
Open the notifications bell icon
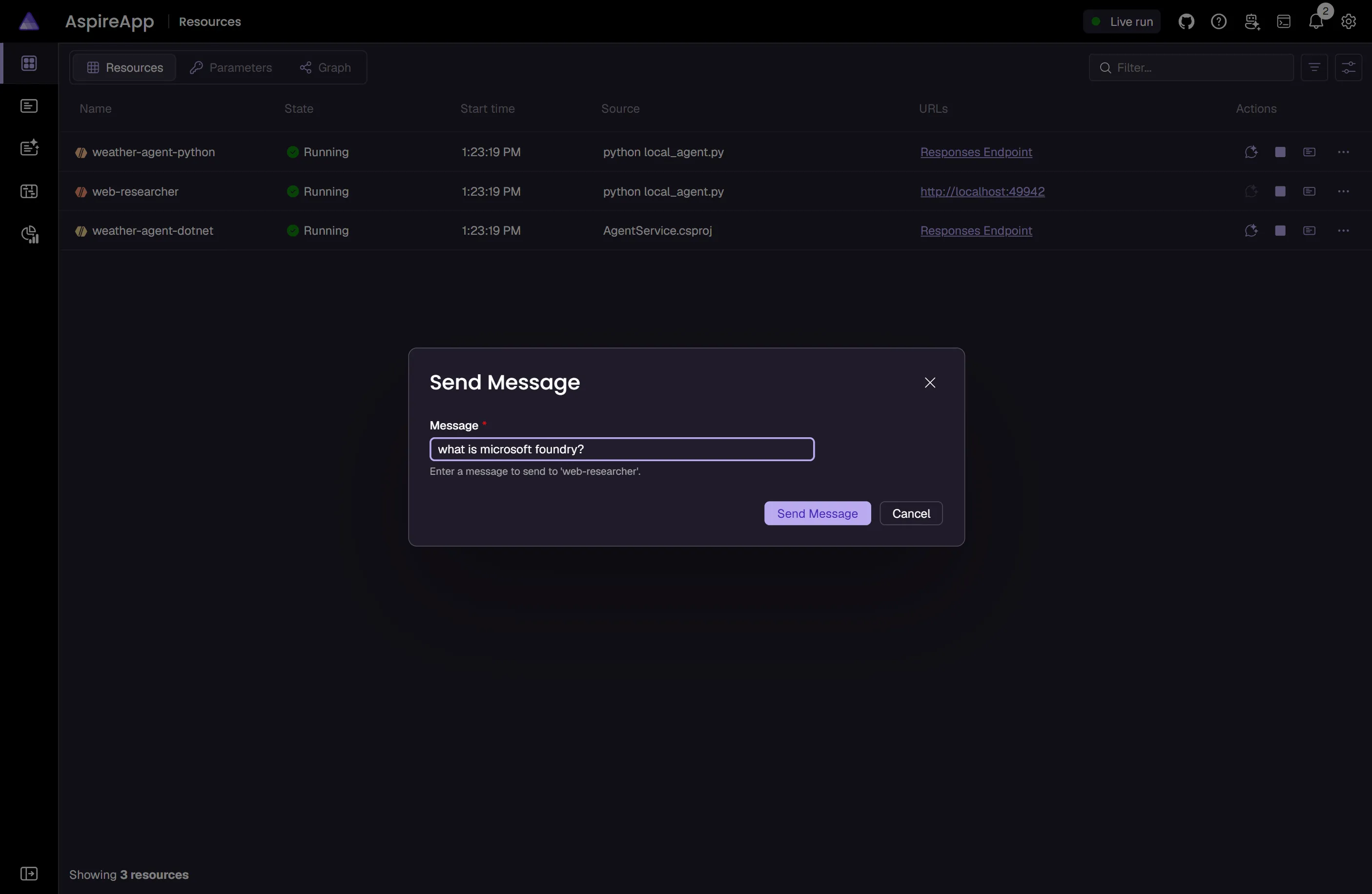1315,21
